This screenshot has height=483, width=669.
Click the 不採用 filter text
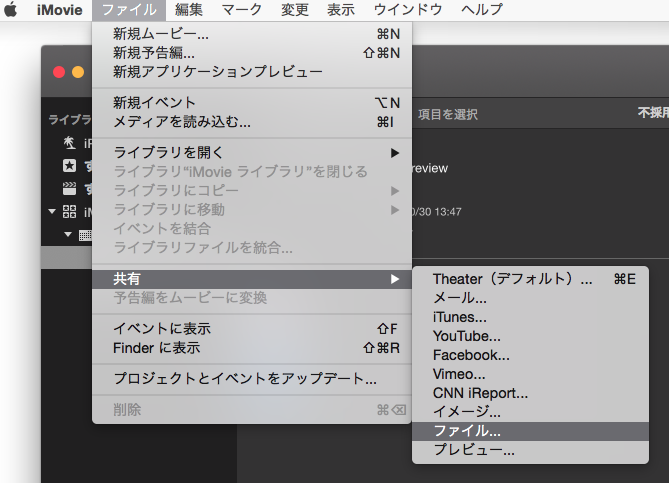[653, 113]
